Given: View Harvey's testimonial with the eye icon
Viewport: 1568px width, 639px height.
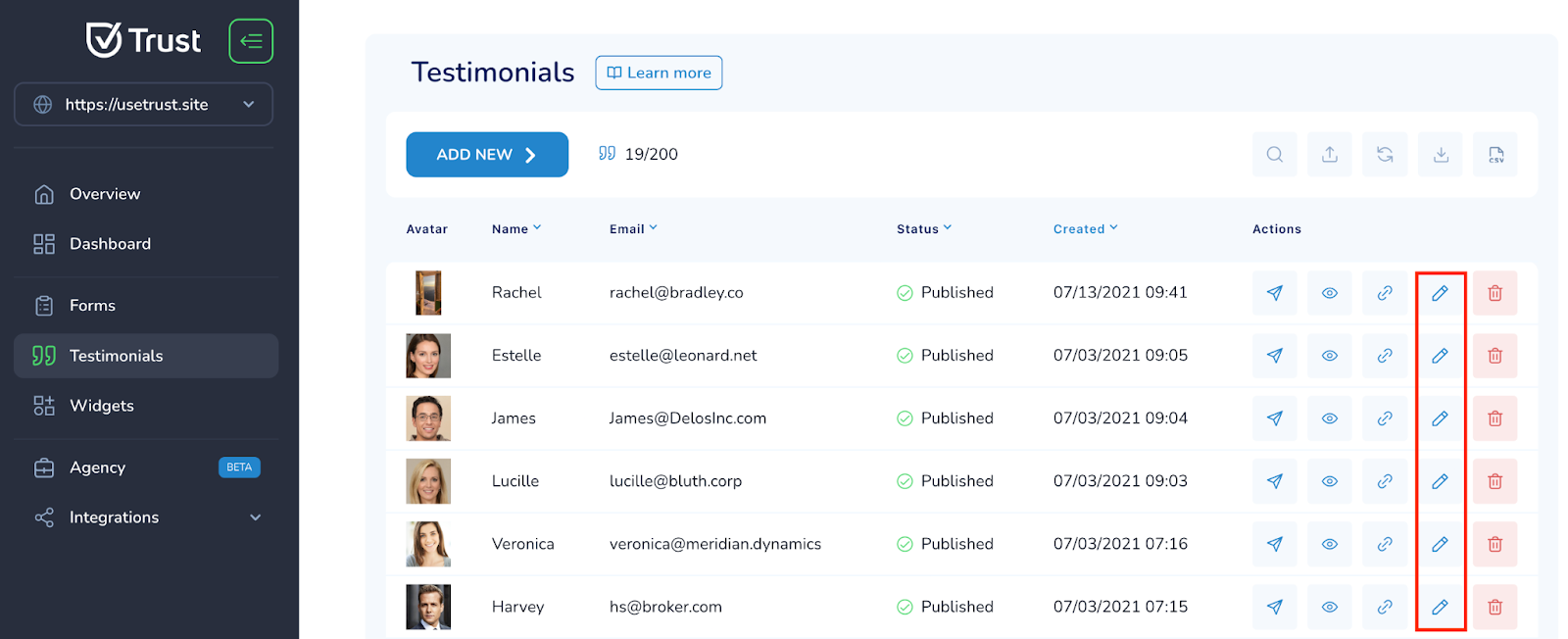Looking at the screenshot, I should (1330, 607).
